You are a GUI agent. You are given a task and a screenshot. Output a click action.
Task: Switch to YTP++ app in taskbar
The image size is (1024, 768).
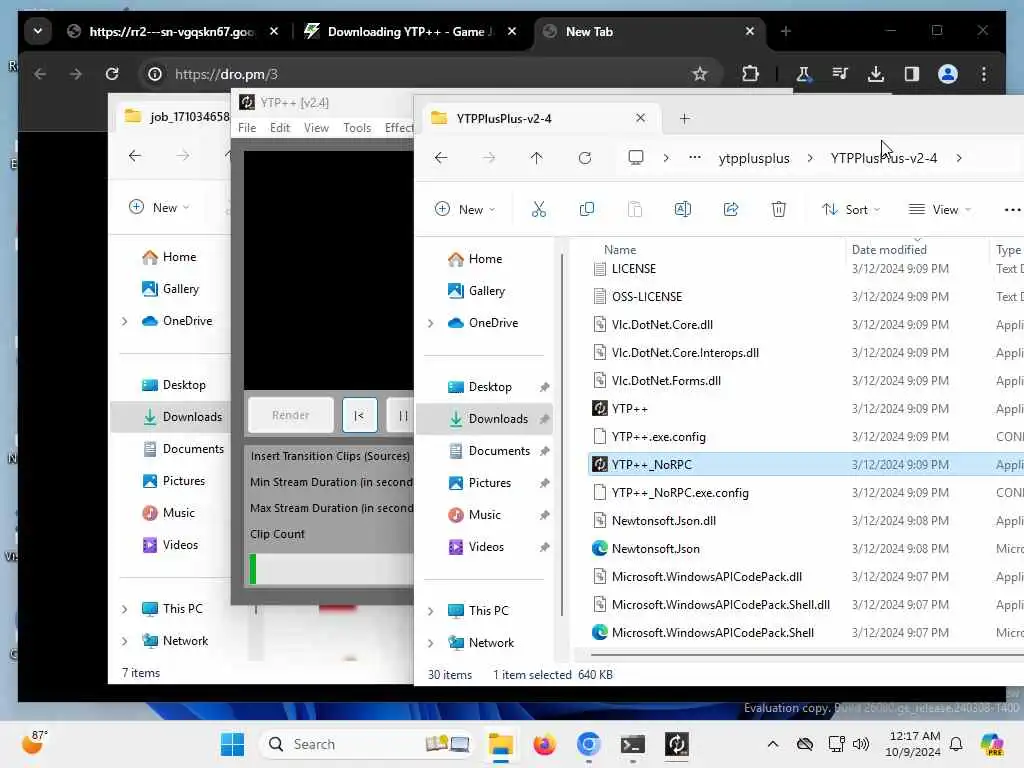(677, 744)
